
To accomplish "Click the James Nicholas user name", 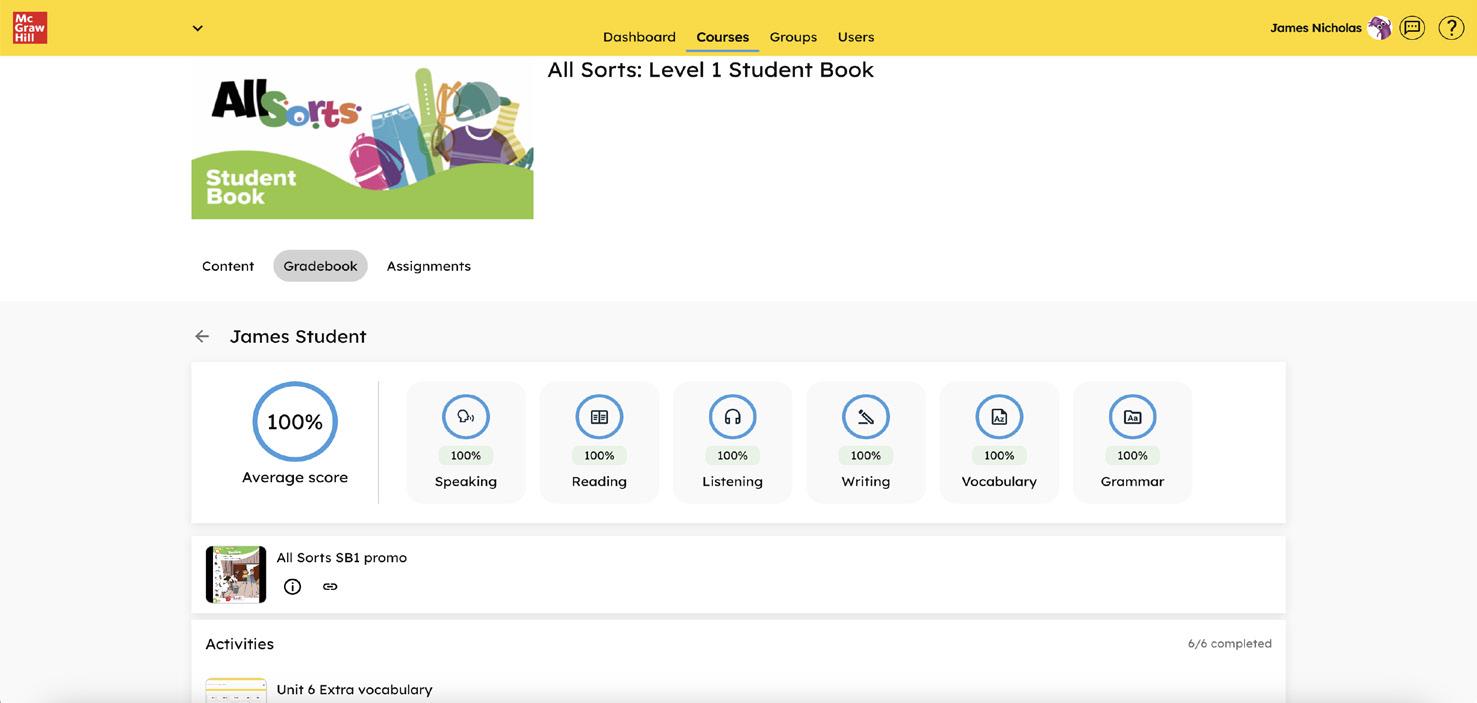I will (1315, 28).
